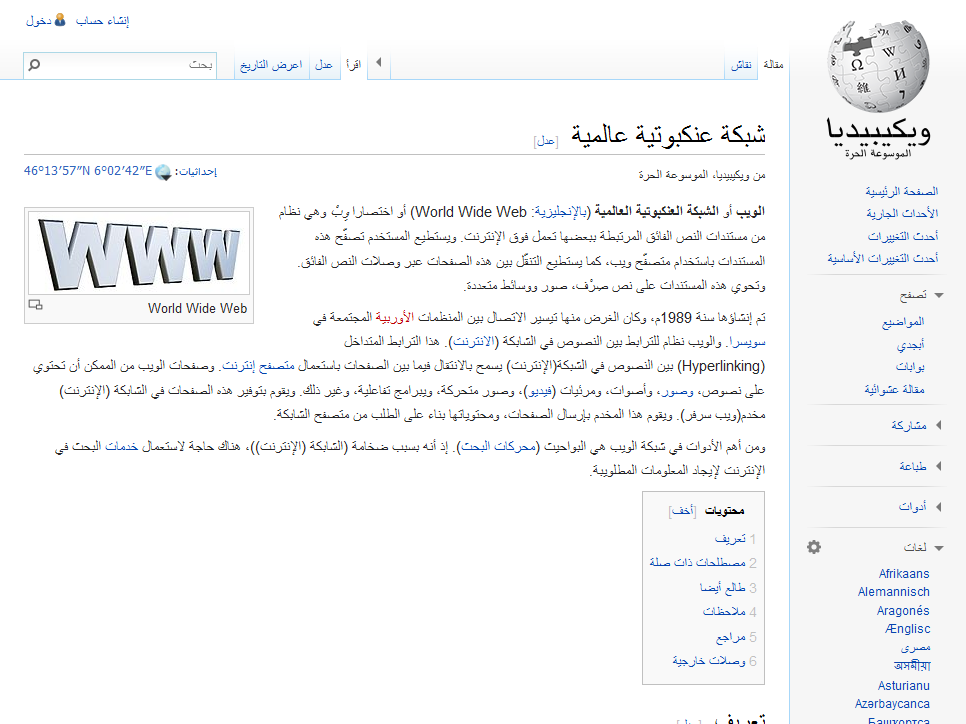
Task: Collapse the تصفح sidebar section
Action: coord(939,295)
